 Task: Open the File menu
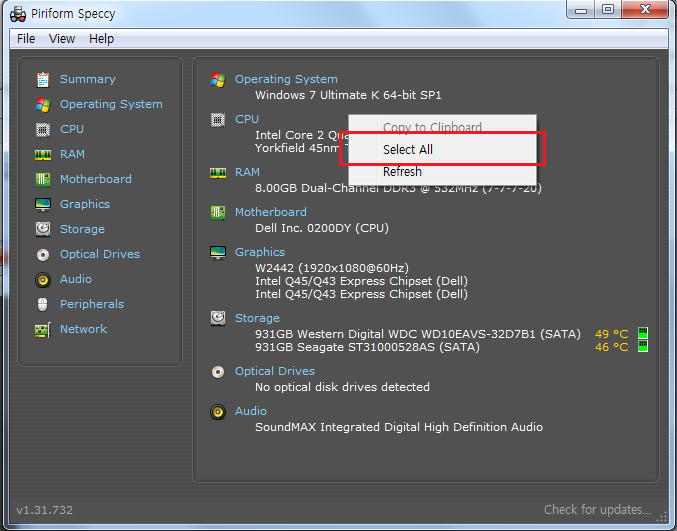[26, 39]
